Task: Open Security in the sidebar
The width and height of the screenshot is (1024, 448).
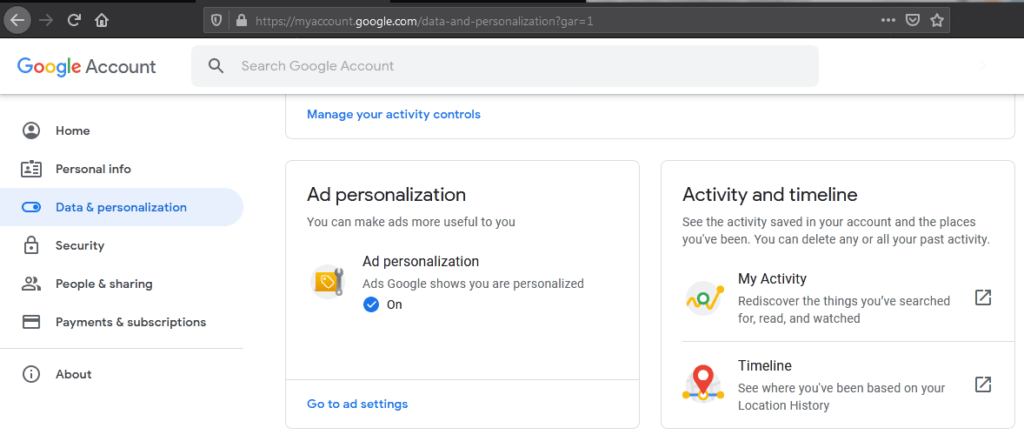Action: coord(80,245)
